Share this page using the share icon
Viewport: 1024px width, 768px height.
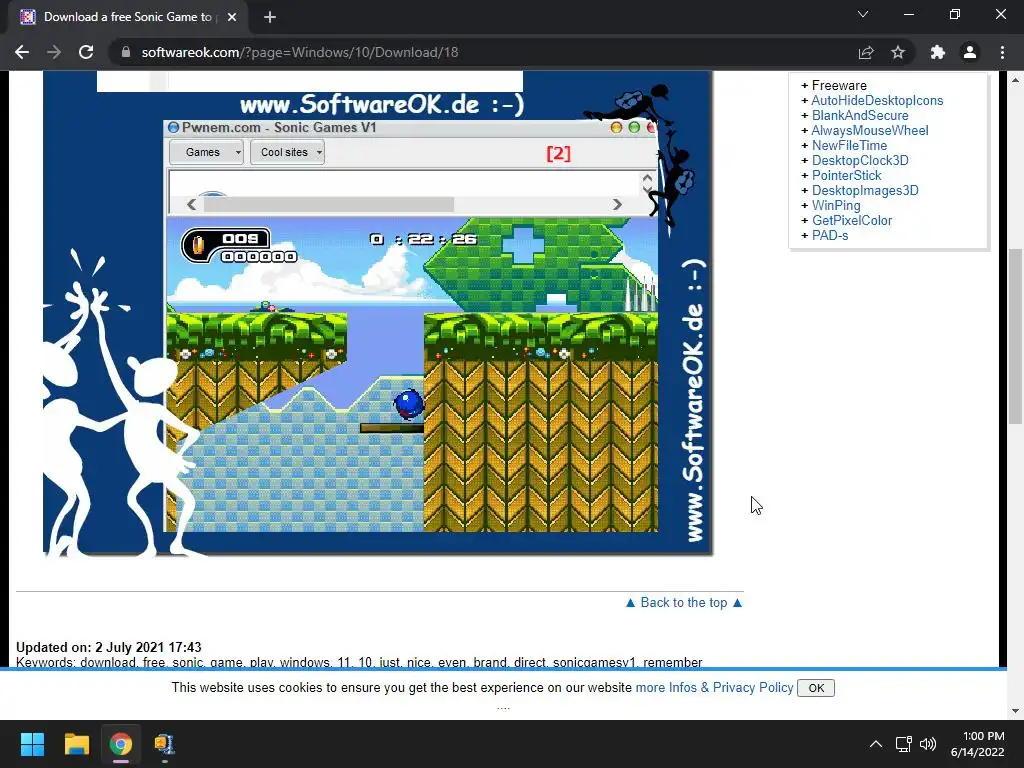pyautogui.click(x=866, y=52)
